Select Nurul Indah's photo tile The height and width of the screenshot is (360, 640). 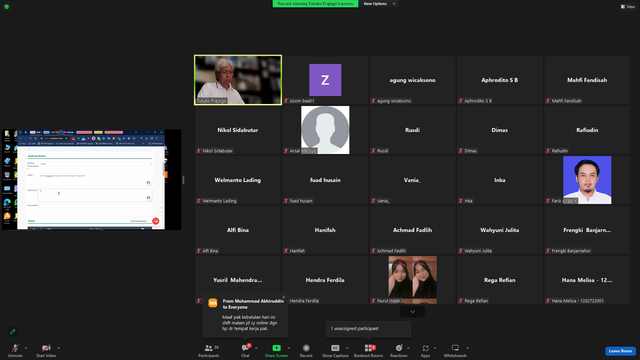click(x=413, y=280)
